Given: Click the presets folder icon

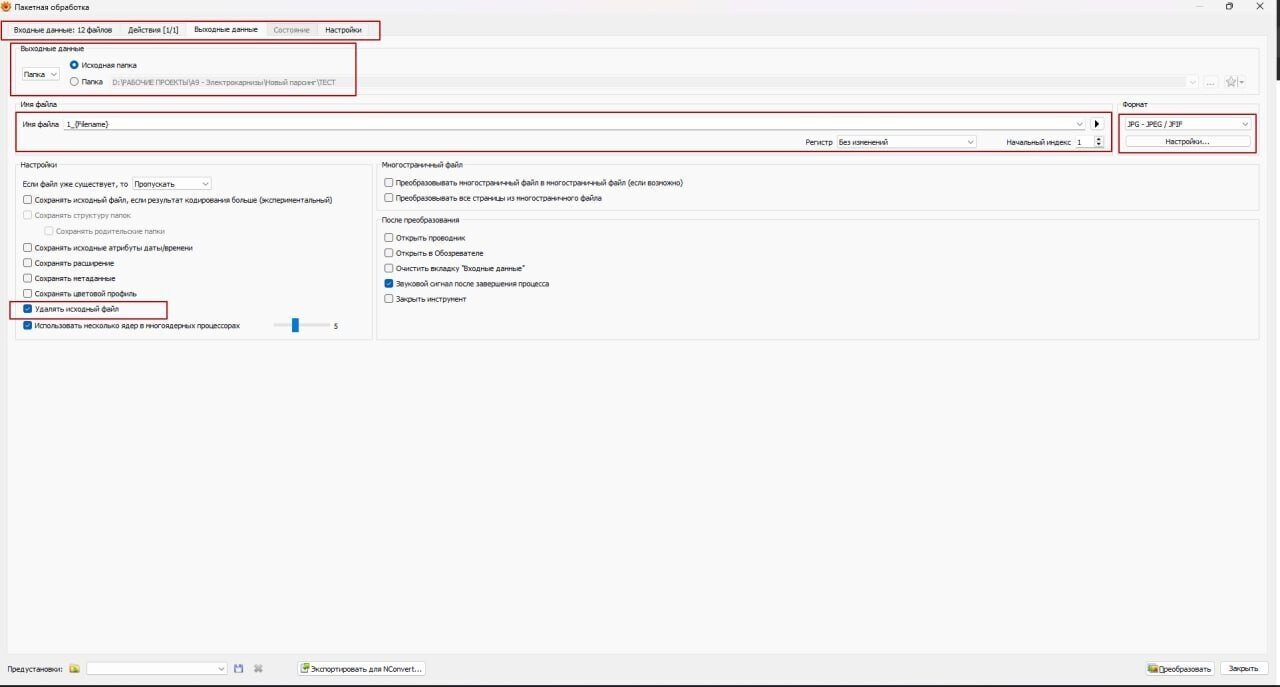Looking at the screenshot, I should coord(74,669).
